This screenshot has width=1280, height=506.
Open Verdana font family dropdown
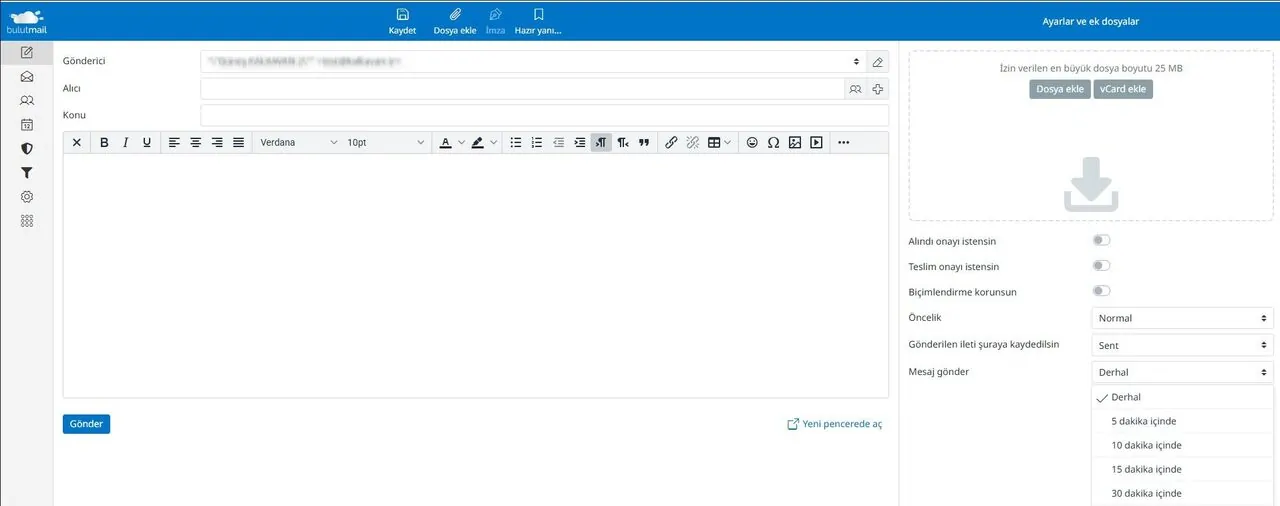298,143
